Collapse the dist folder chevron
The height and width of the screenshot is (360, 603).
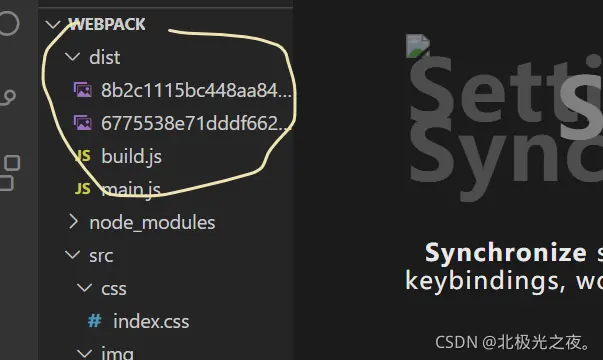[72, 57]
